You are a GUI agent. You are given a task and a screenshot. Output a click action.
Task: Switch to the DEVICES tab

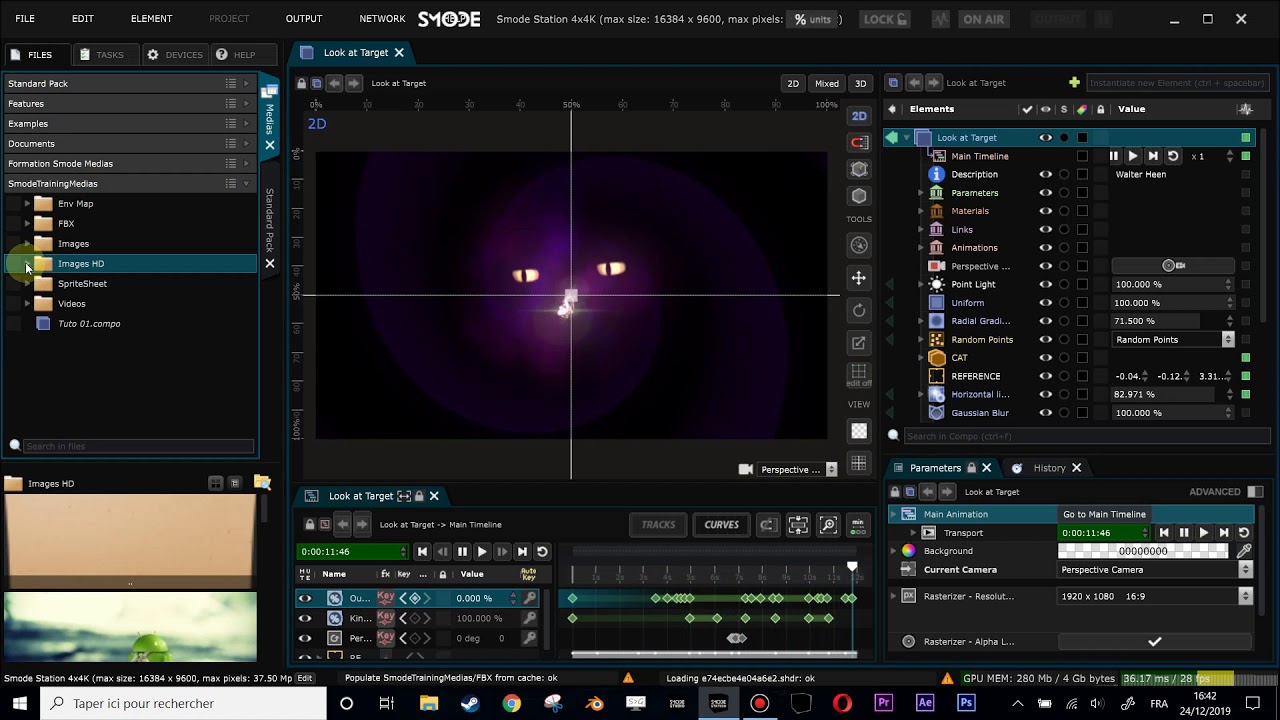click(x=174, y=54)
